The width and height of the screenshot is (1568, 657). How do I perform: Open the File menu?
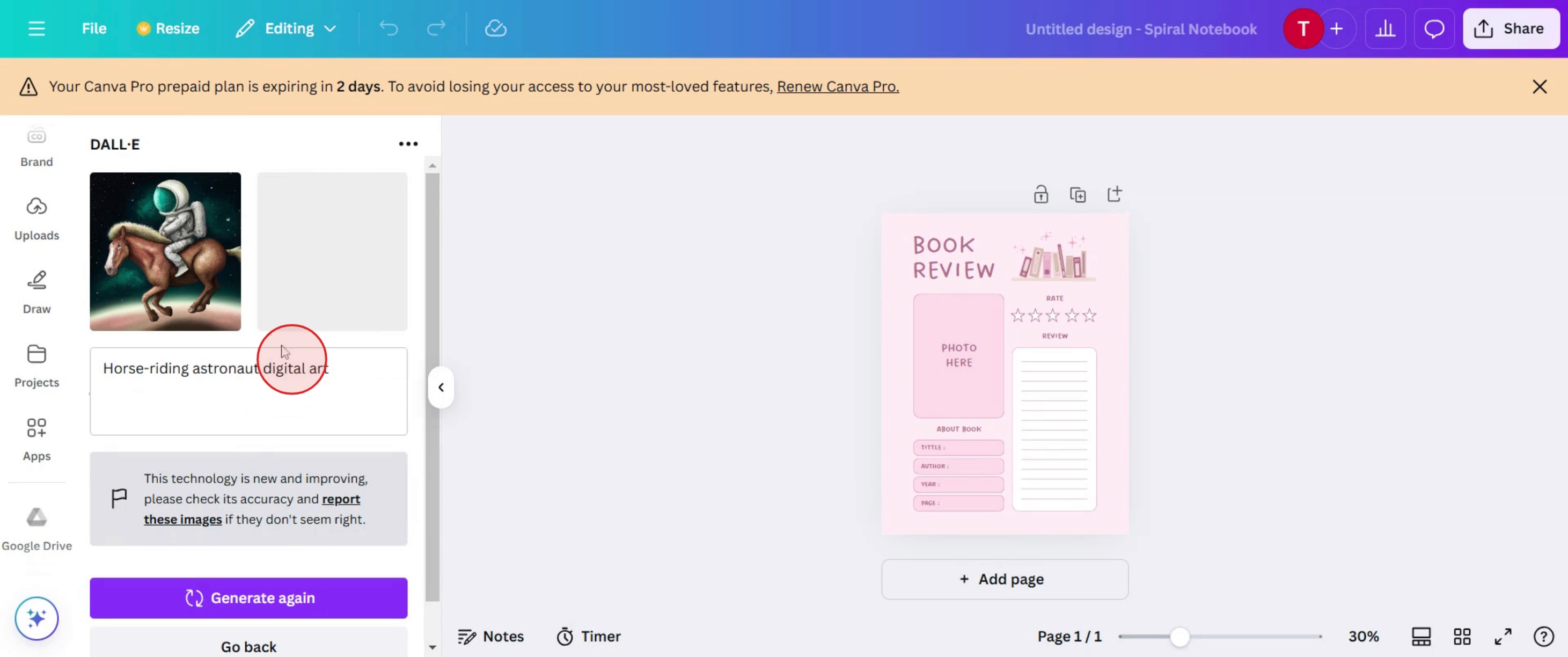[94, 28]
